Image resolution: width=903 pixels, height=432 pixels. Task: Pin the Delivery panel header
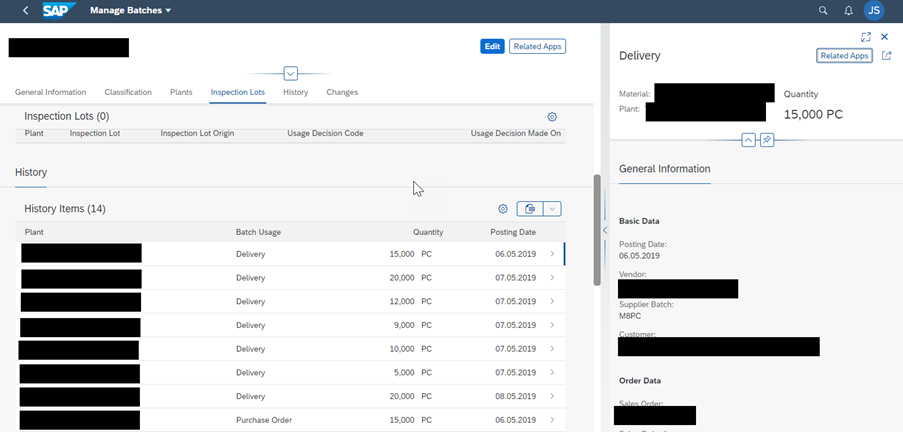tap(766, 140)
